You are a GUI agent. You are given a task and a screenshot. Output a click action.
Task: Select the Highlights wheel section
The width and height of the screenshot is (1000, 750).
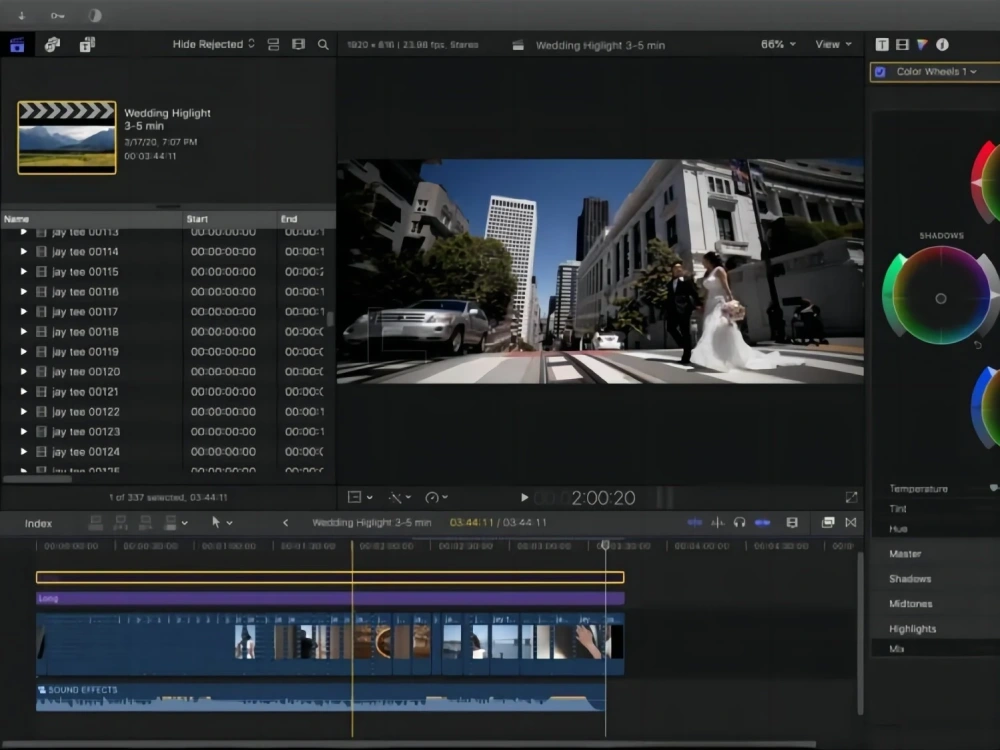pyautogui.click(x=913, y=628)
